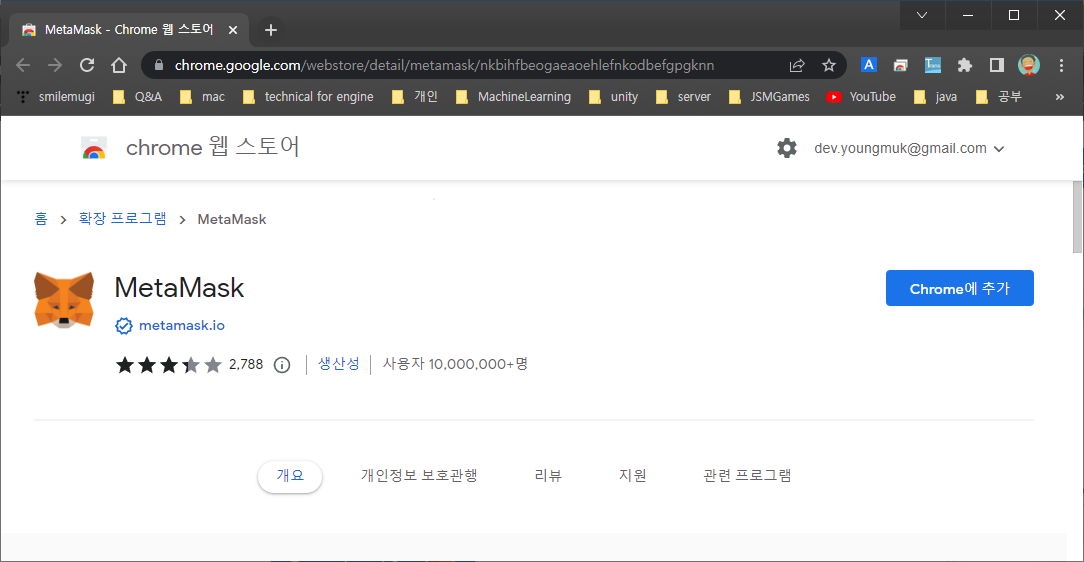Go to 확장 프로그램 breadcrumb link
The width and height of the screenshot is (1084, 562).
[122, 219]
